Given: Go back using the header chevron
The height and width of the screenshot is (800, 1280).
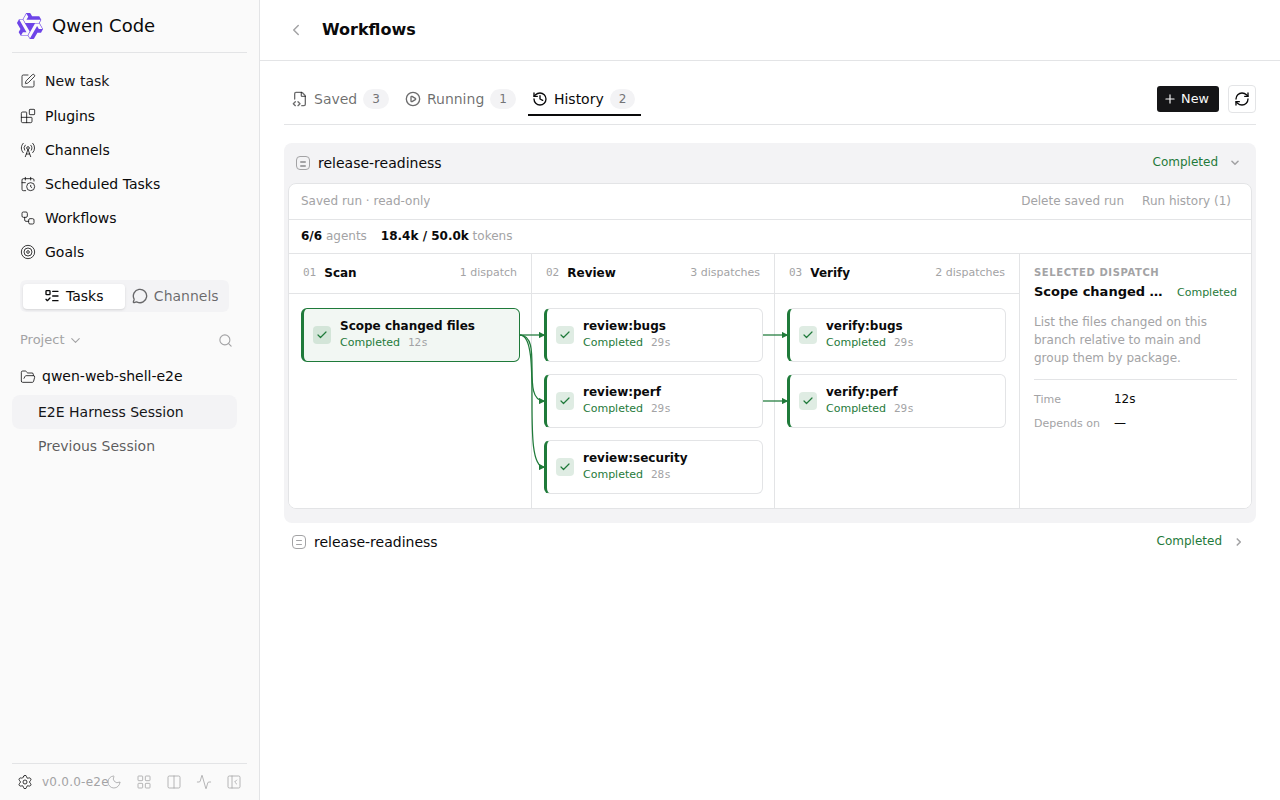Looking at the screenshot, I should point(296,30).
